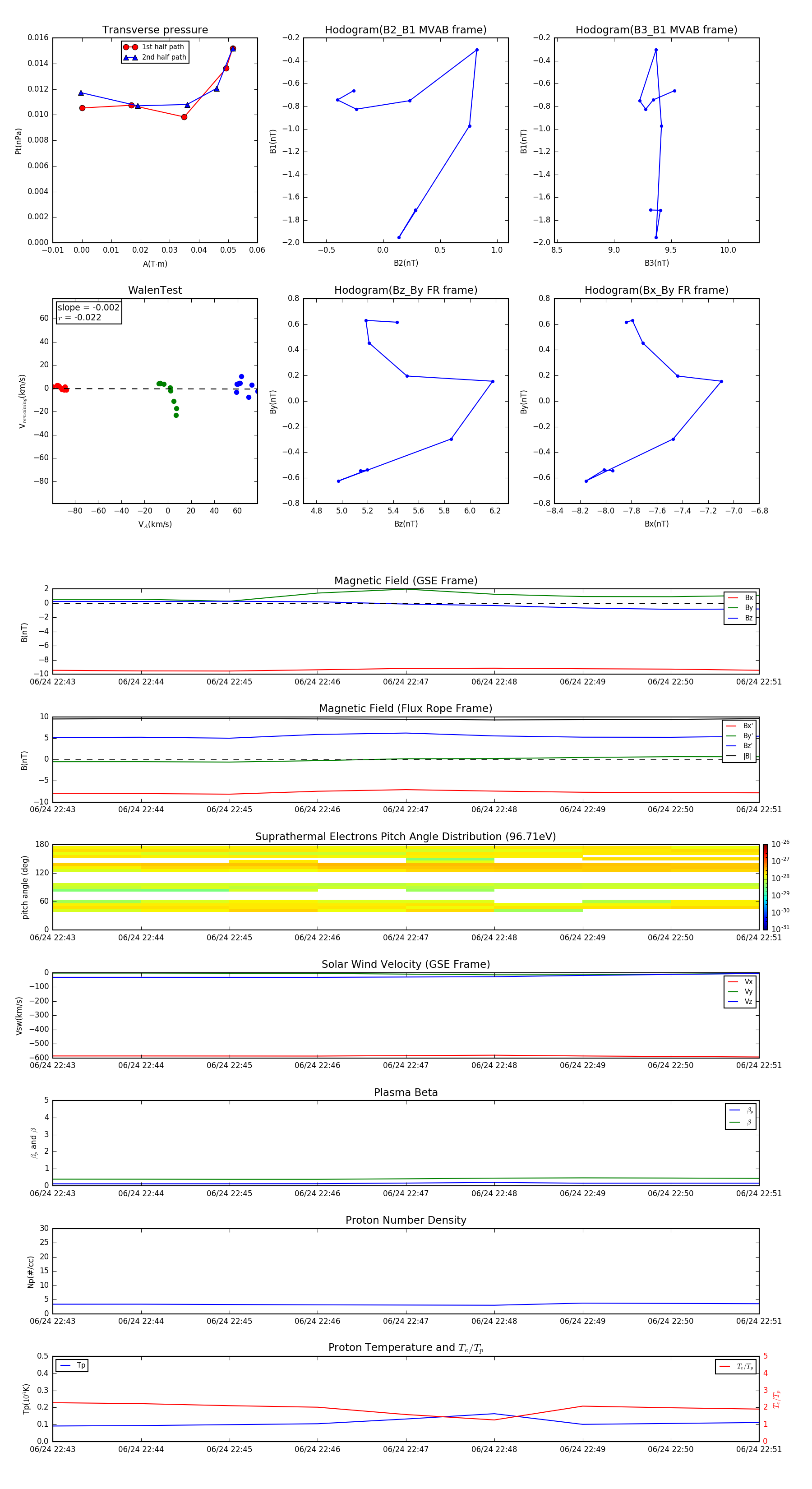
Task: Click the "A(T·m)" x-axis label
Action: pyautogui.click(x=155, y=264)
